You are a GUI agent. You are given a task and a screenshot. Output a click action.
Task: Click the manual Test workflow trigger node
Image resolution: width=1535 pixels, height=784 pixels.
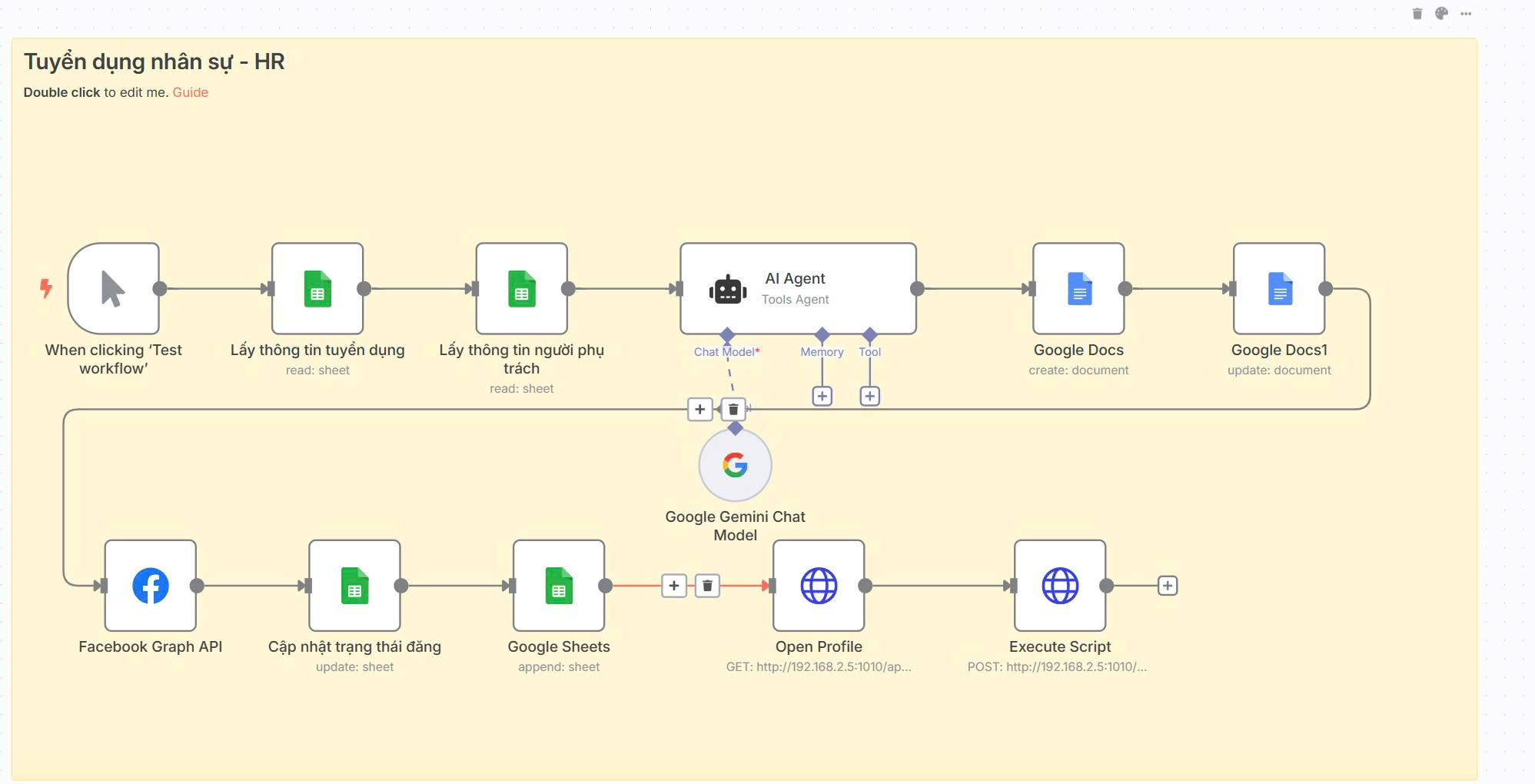click(x=114, y=289)
